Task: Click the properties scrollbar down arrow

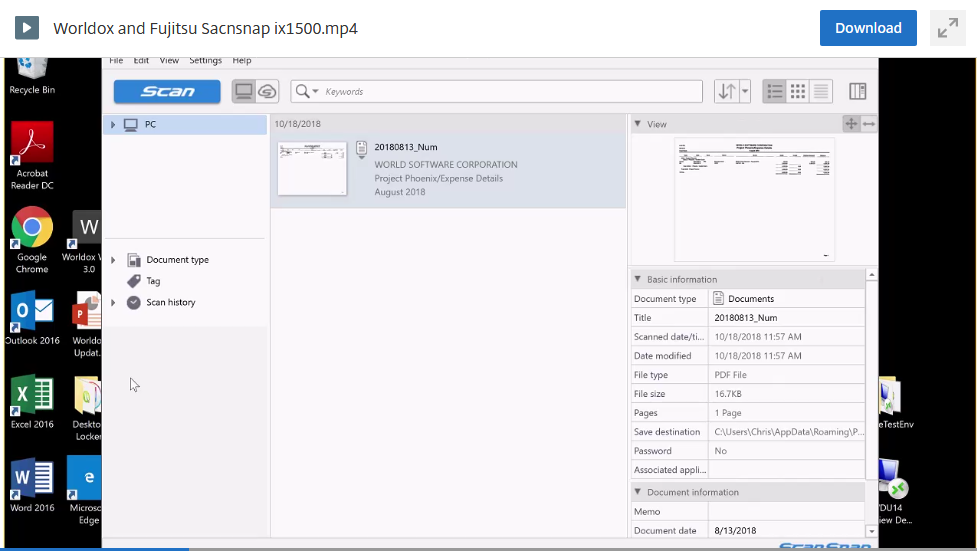Action: click(872, 532)
